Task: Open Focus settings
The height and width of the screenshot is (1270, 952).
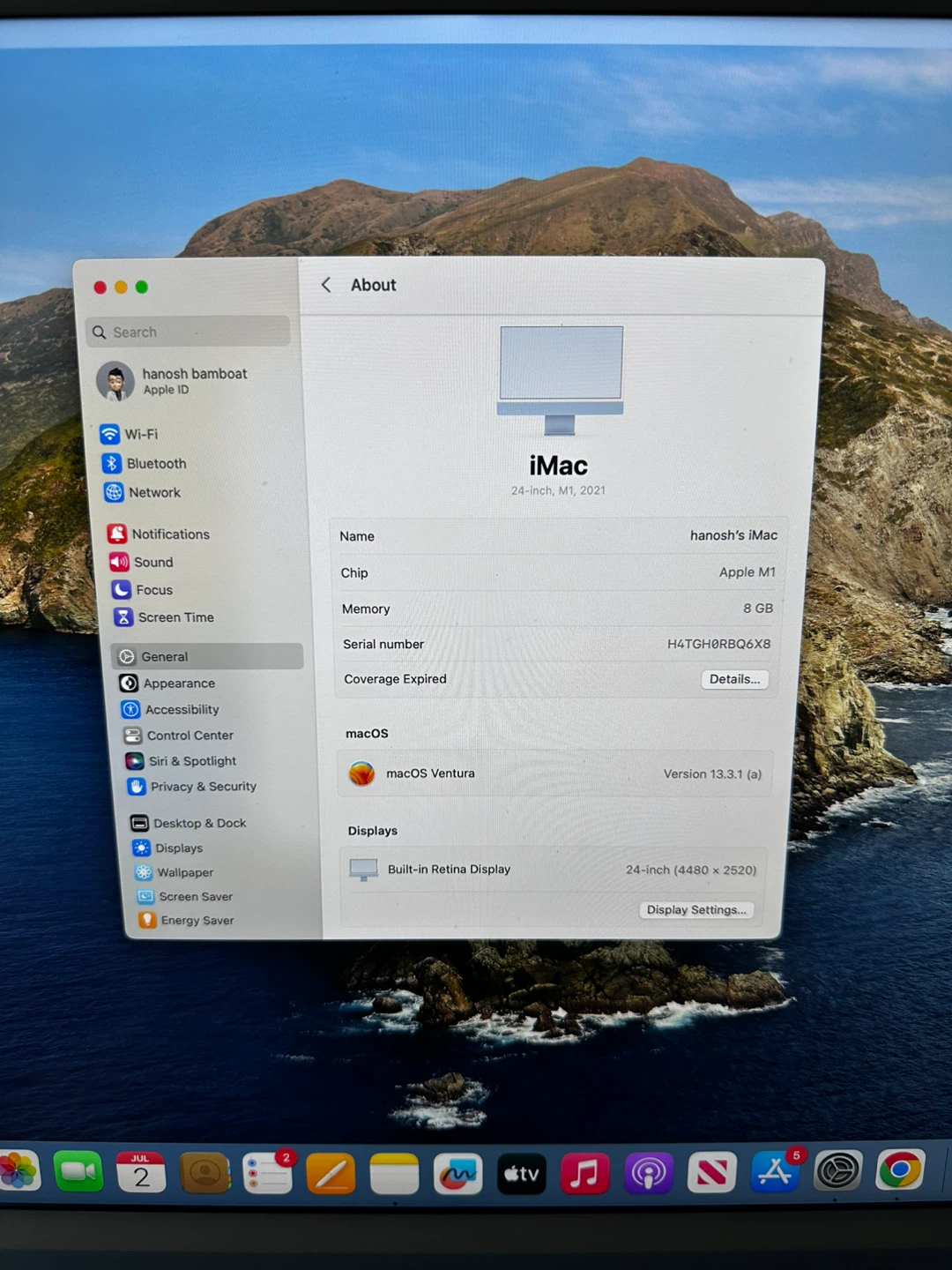Action: (x=142, y=589)
